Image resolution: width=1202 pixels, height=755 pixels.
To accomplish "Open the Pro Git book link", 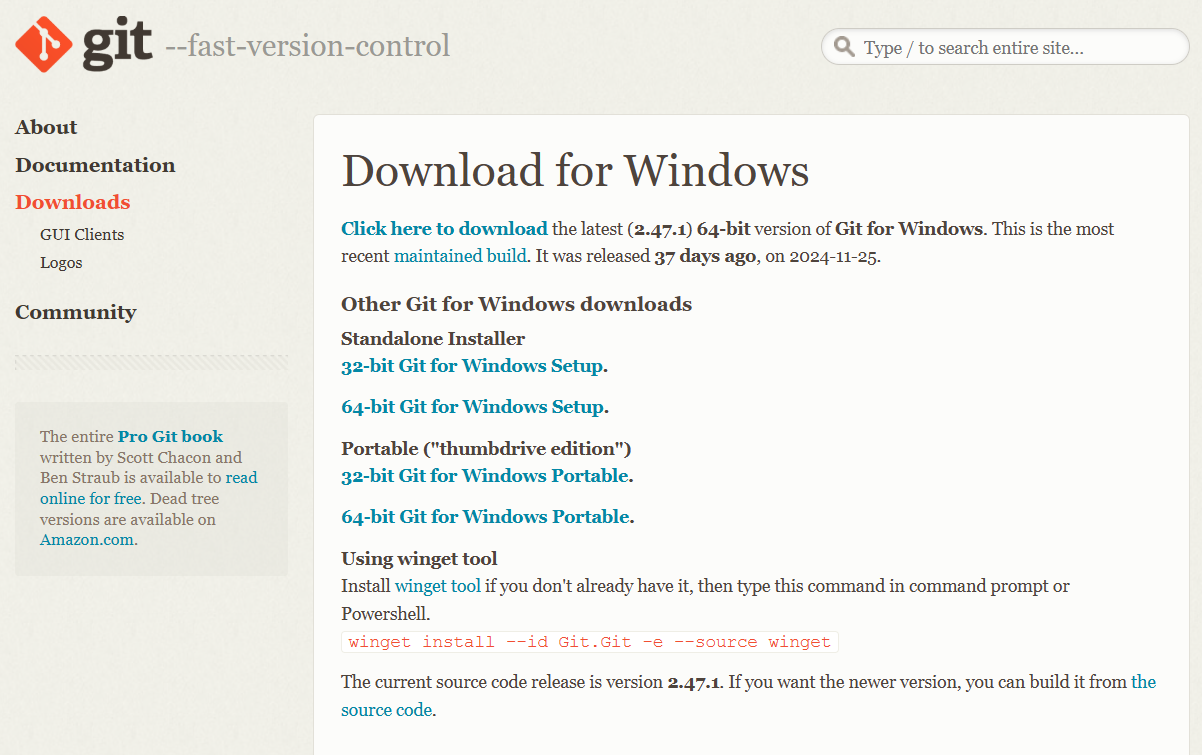I will (170, 436).
